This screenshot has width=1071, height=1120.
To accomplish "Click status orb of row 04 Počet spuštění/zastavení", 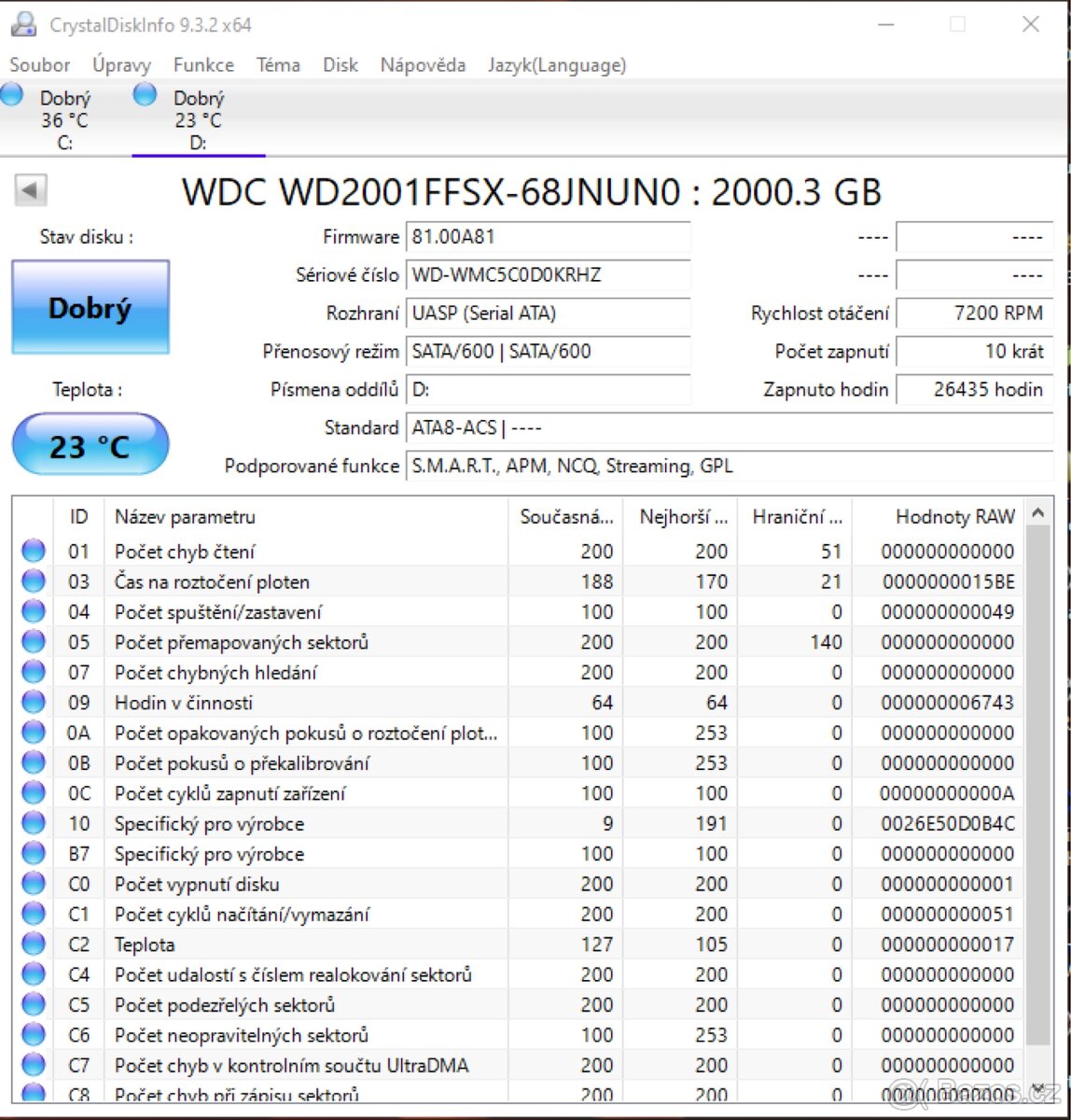I will 34,612.
